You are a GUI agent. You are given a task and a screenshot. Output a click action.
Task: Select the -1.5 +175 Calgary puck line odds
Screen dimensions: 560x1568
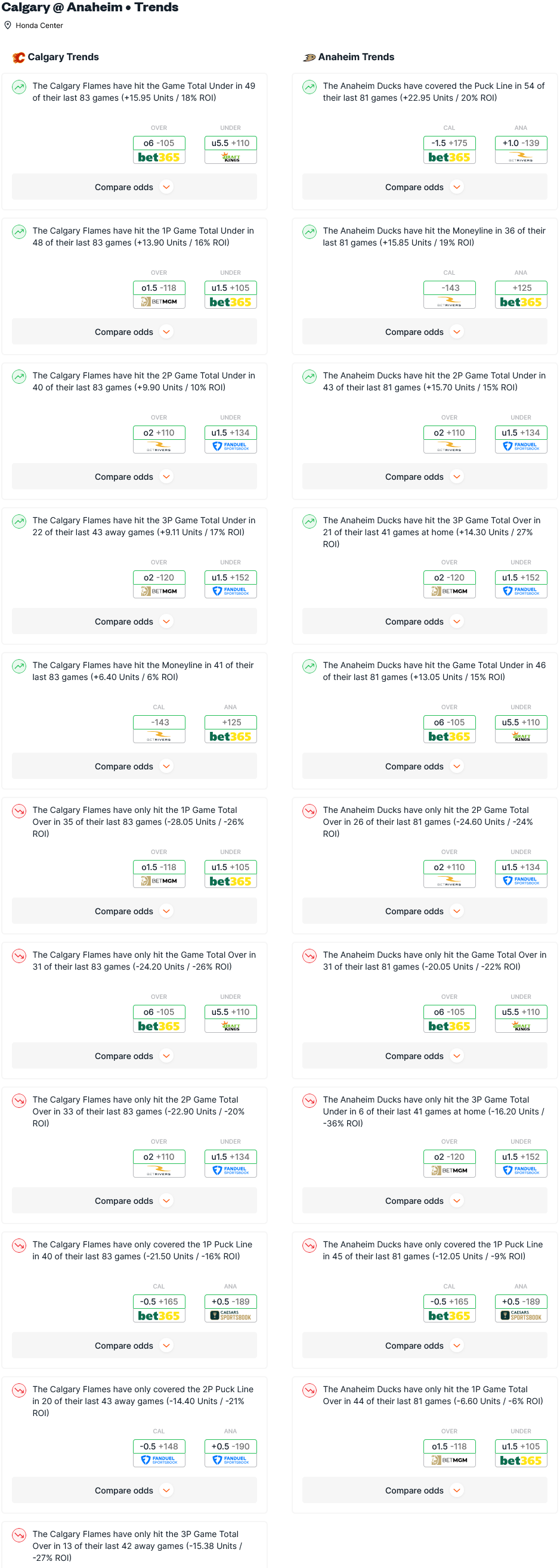point(449,144)
